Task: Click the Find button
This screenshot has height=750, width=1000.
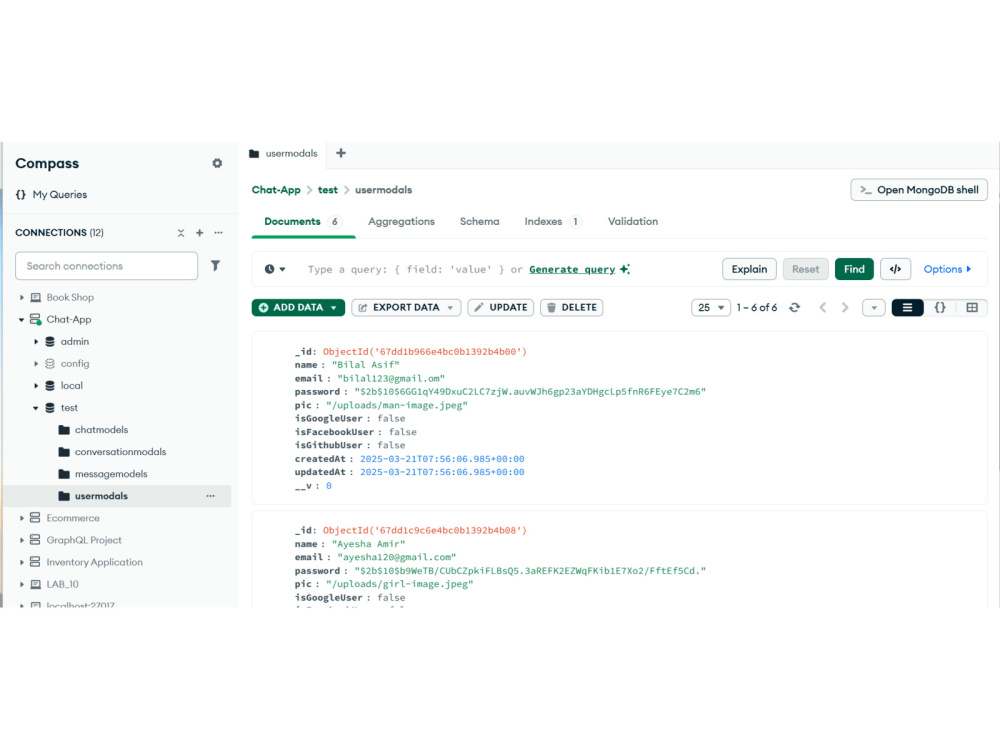Action: coord(854,269)
